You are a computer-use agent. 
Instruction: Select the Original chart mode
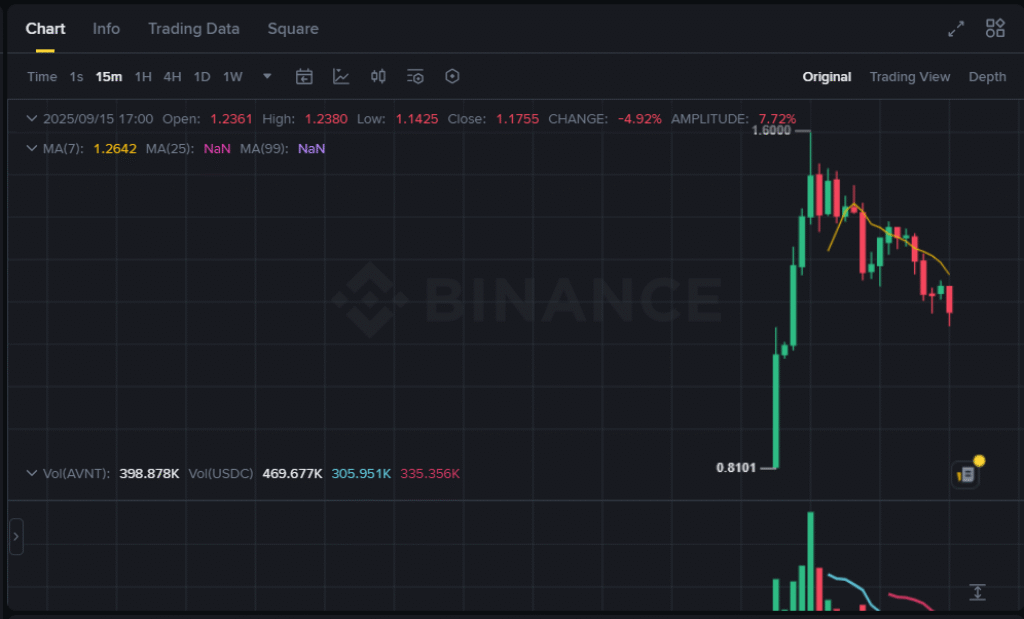(826, 77)
